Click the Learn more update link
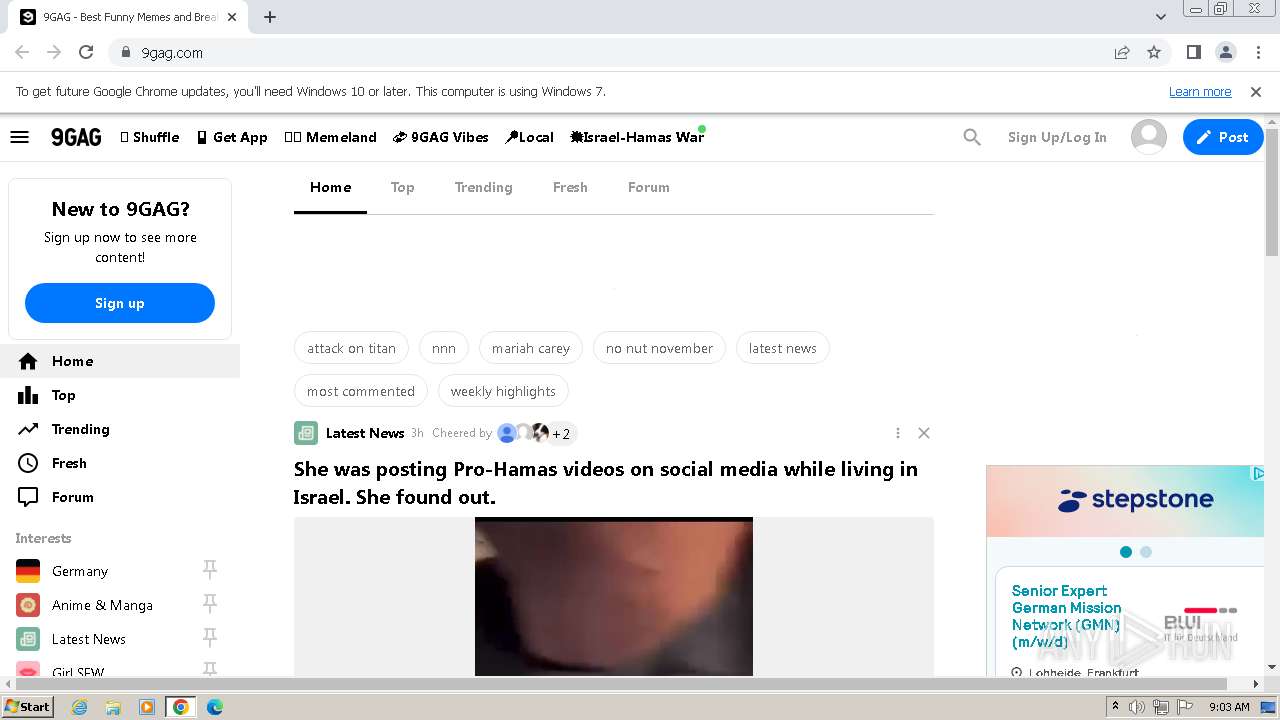Viewport: 1280px width, 720px height. (1200, 91)
